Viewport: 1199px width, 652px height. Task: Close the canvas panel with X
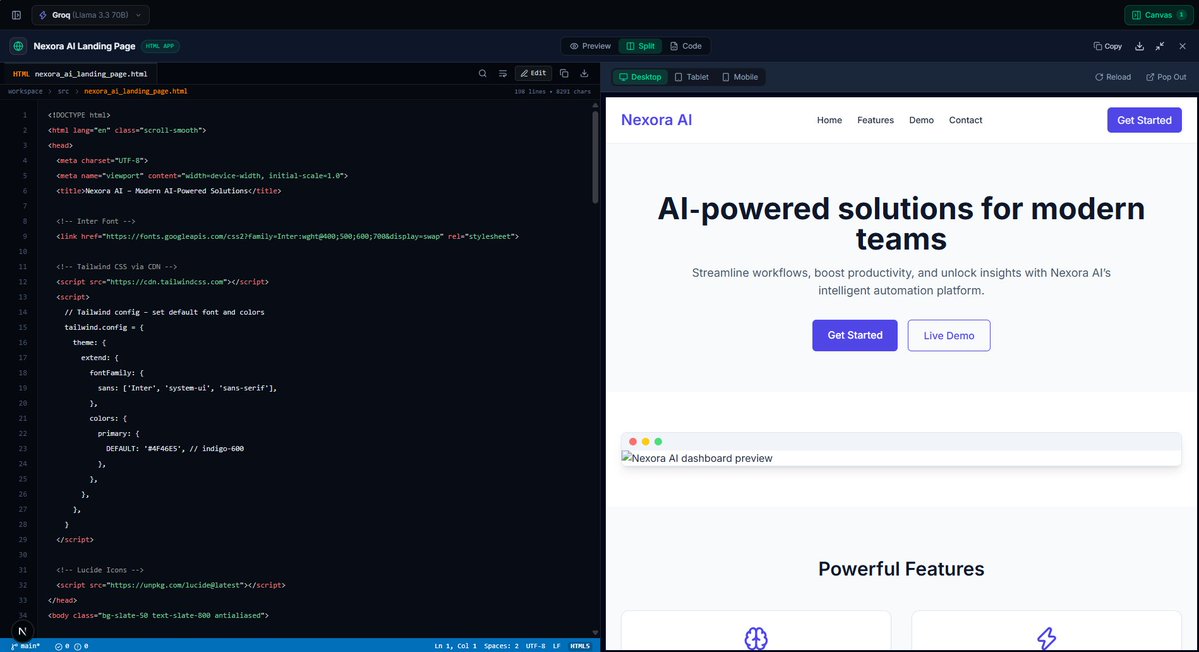(1182, 46)
